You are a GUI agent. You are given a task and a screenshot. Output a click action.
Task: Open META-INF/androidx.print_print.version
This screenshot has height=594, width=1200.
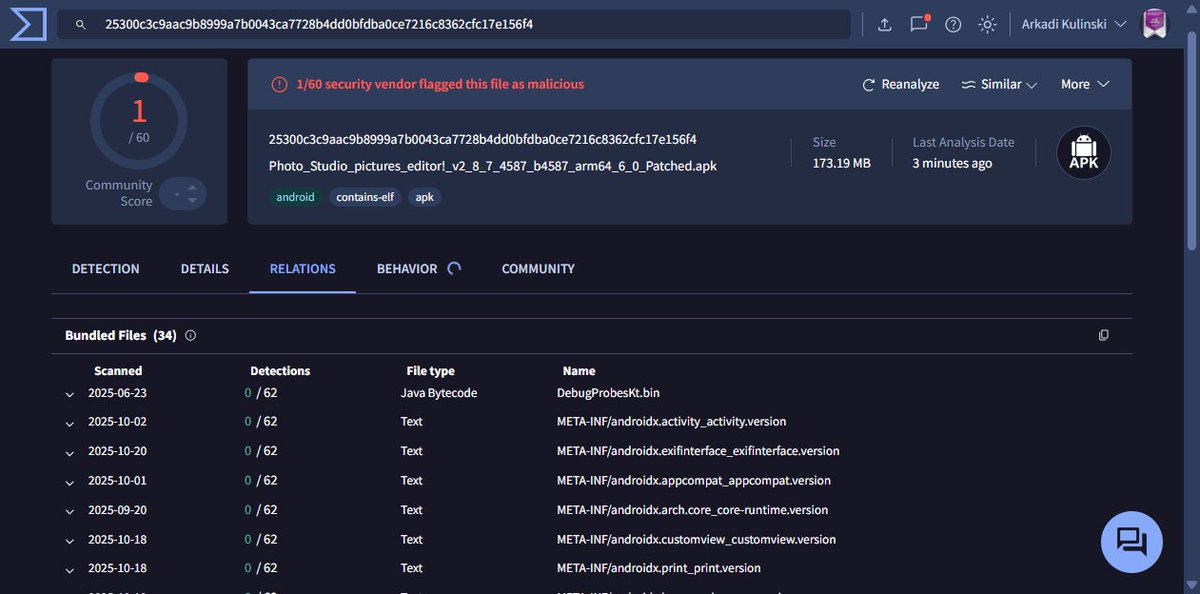(659, 568)
